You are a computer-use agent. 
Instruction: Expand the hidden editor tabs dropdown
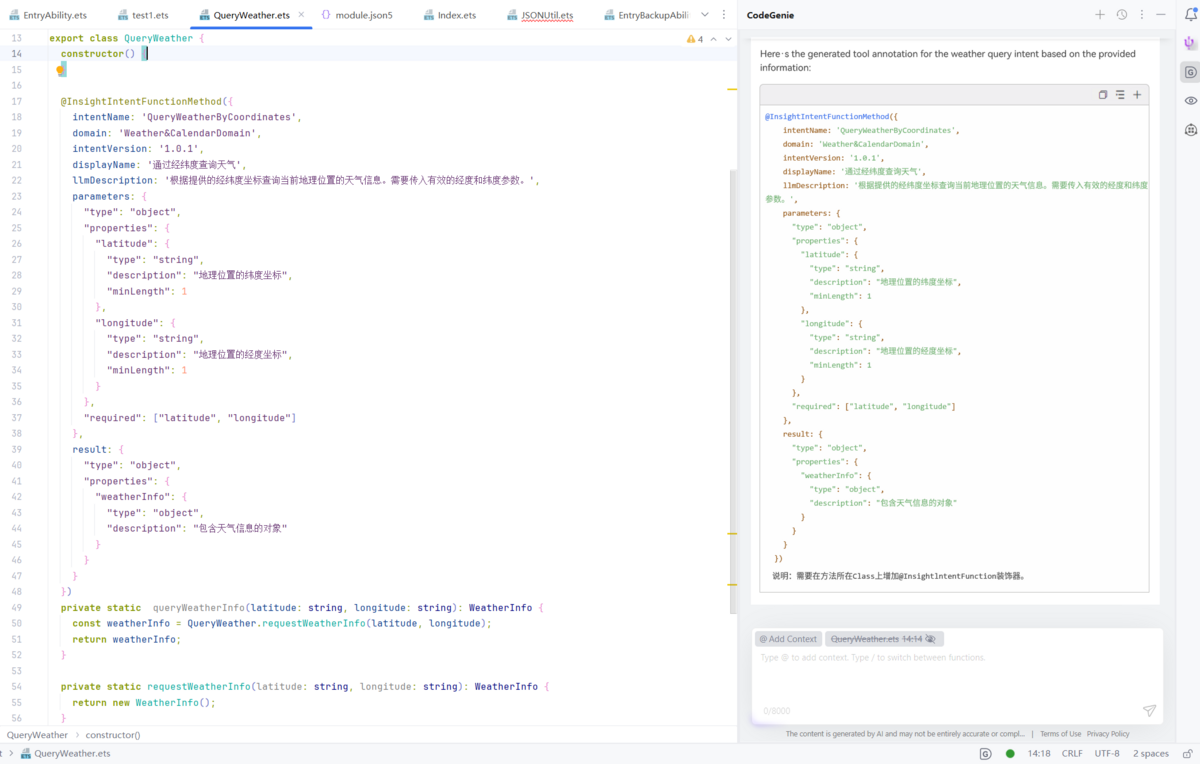pos(705,15)
